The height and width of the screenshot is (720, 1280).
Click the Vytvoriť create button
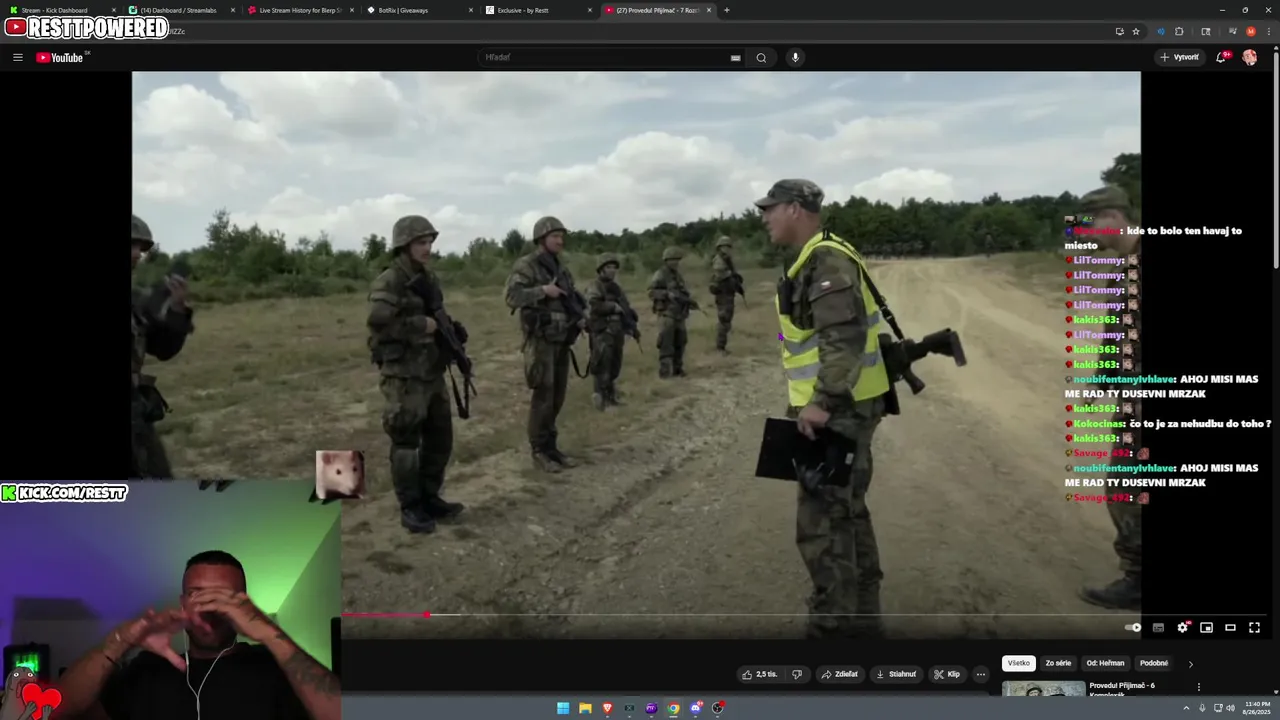coord(1179,57)
